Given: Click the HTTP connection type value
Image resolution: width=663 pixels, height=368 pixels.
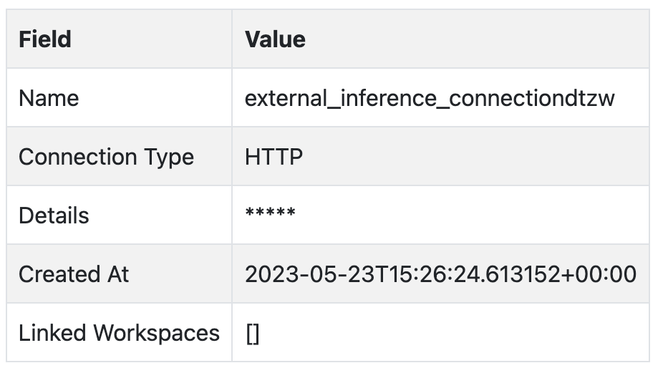Looking at the screenshot, I should (x=274, y=157).
